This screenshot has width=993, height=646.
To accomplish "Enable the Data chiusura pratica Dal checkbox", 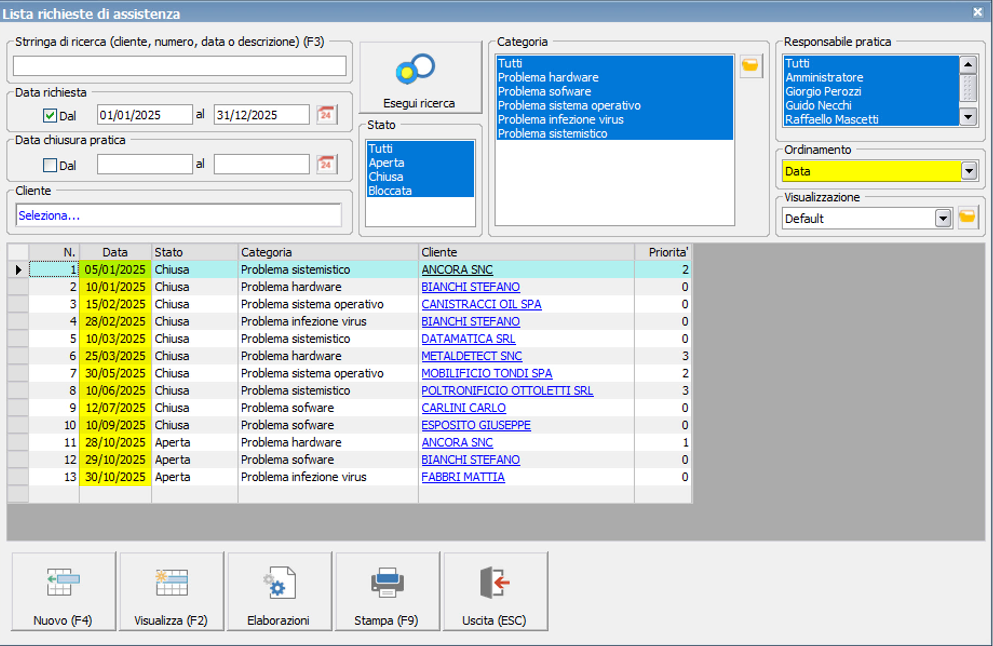I will [50, 165].
